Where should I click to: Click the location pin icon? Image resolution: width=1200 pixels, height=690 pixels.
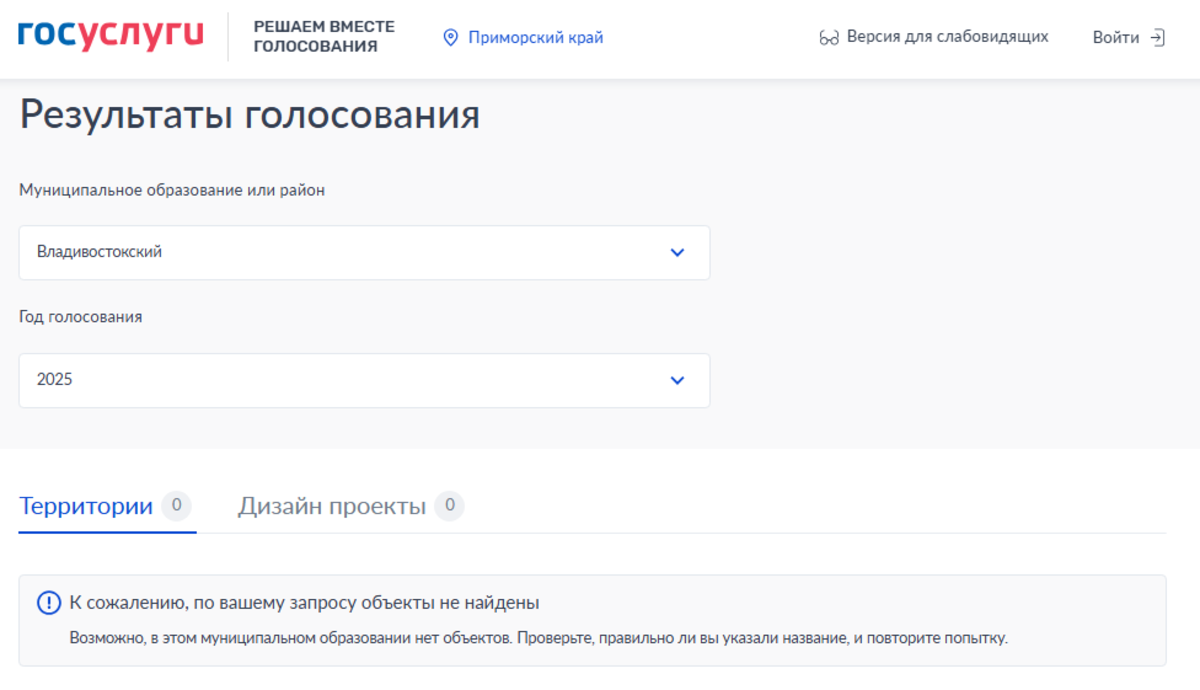coord(450,38)
